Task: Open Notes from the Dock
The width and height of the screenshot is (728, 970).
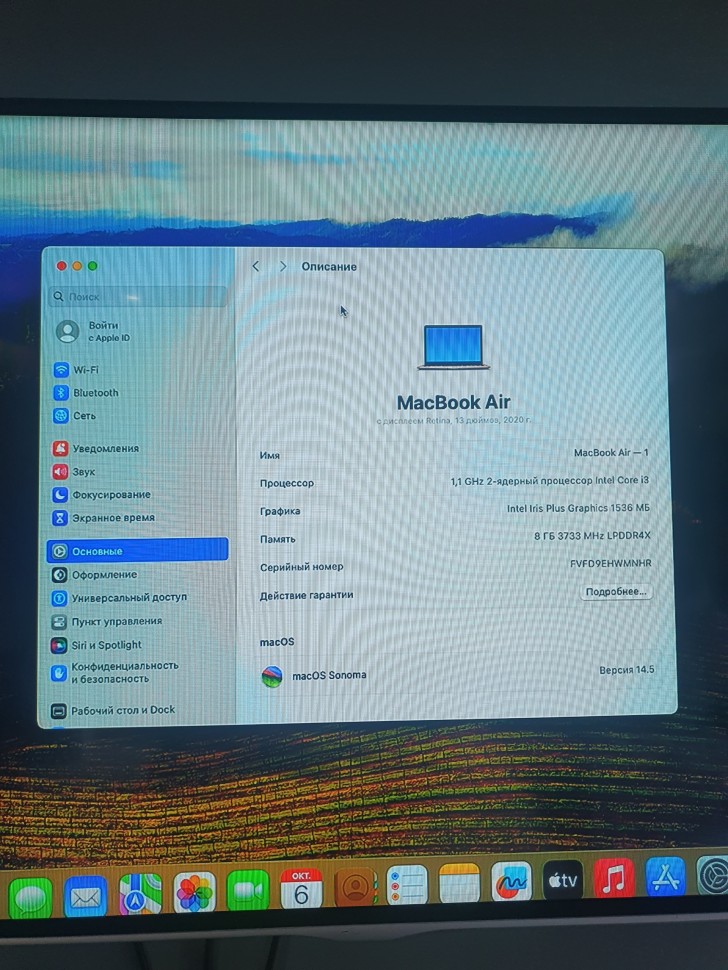Action: [x=459, y=883]
